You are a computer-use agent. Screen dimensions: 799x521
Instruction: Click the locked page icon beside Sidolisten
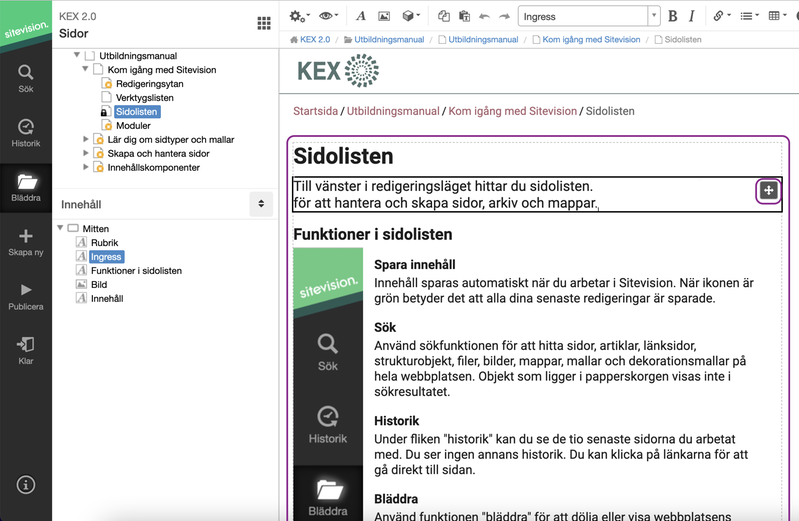(x=105, y=112)
